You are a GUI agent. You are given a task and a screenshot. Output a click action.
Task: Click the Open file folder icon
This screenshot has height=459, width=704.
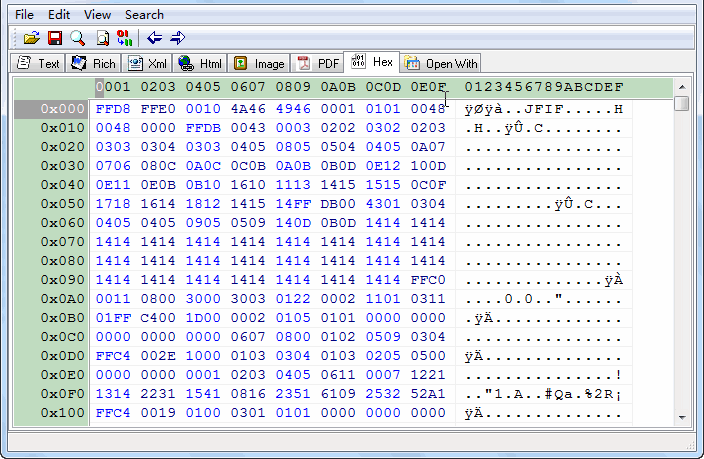(x=32, y=38)
